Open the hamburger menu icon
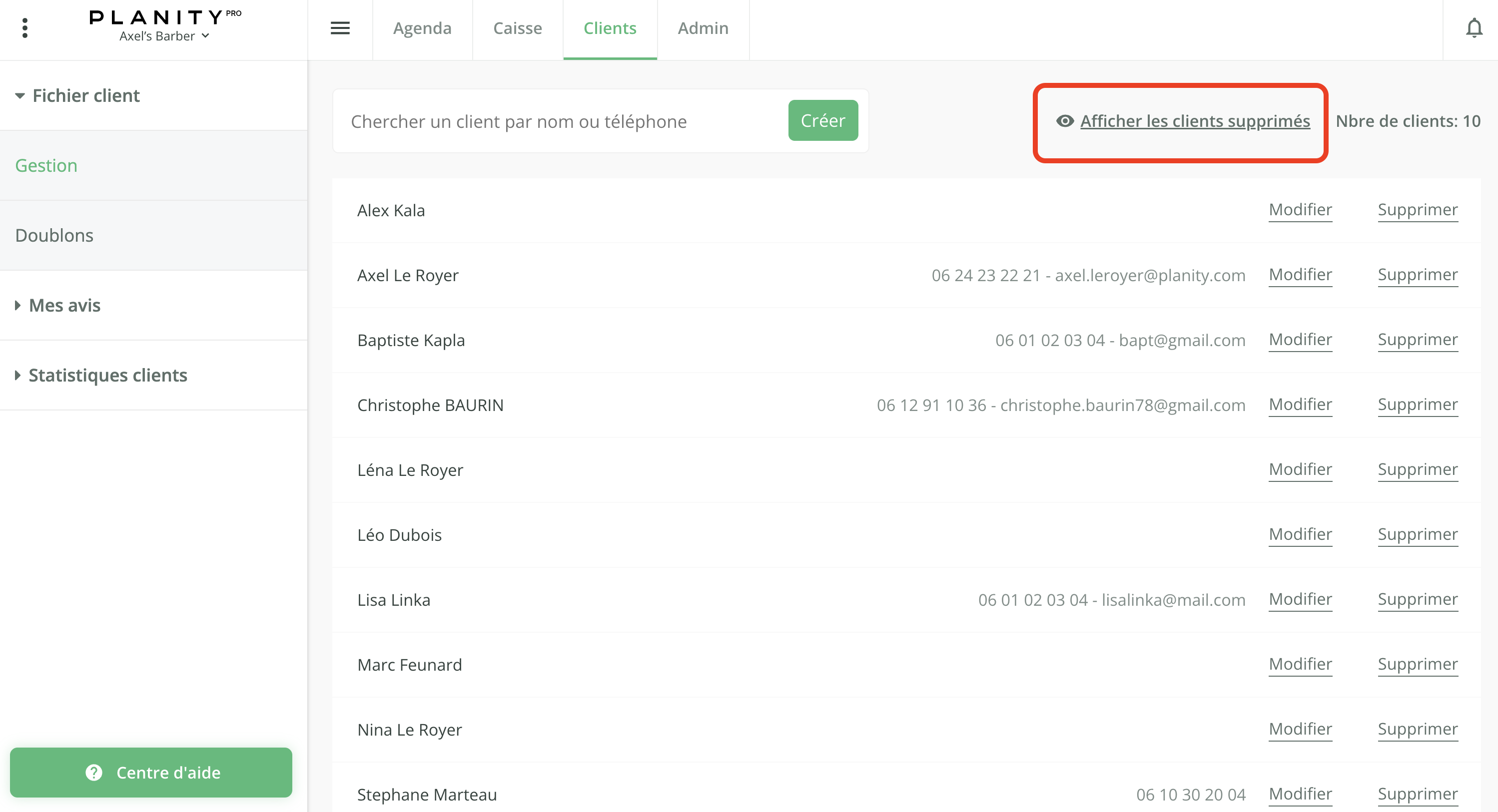Screen dimensions: 1498x812 click(340, 28)
